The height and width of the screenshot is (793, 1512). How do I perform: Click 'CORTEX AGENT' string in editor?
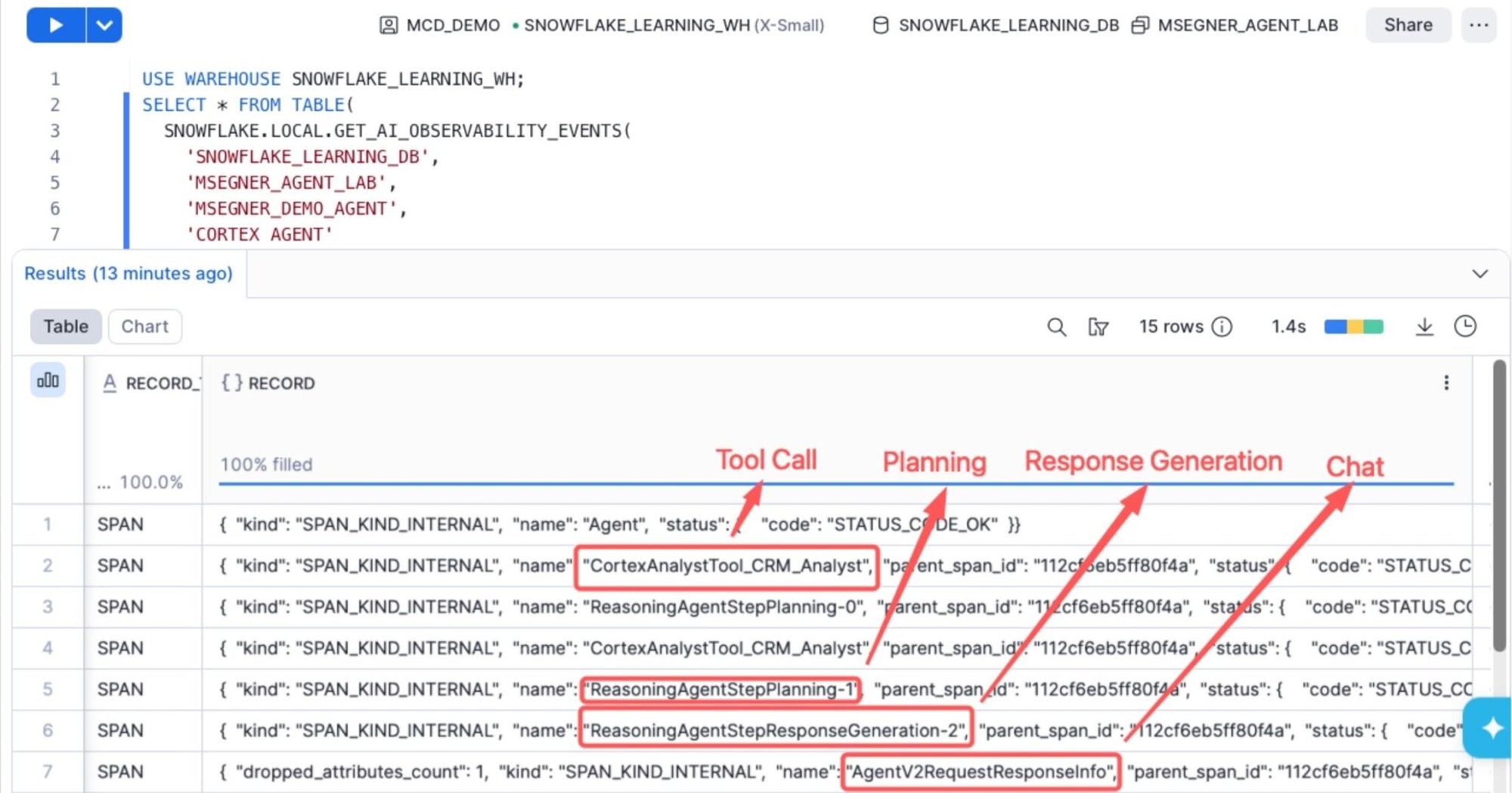259,234
